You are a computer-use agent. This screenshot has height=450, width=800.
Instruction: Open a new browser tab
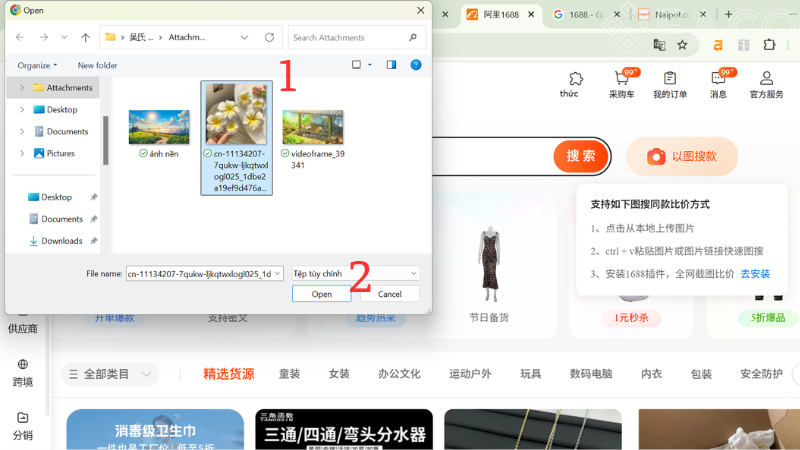pos(729,14)
